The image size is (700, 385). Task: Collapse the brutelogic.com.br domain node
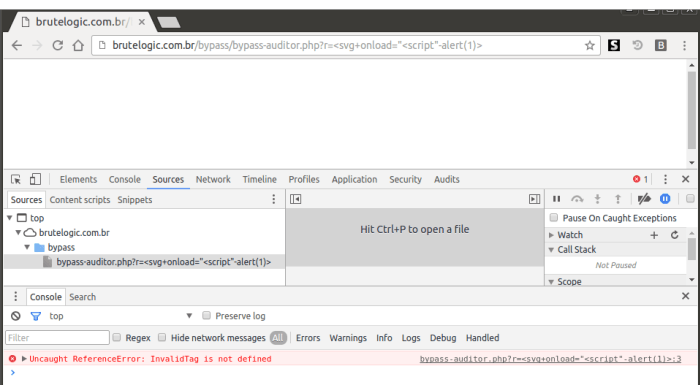18,232
